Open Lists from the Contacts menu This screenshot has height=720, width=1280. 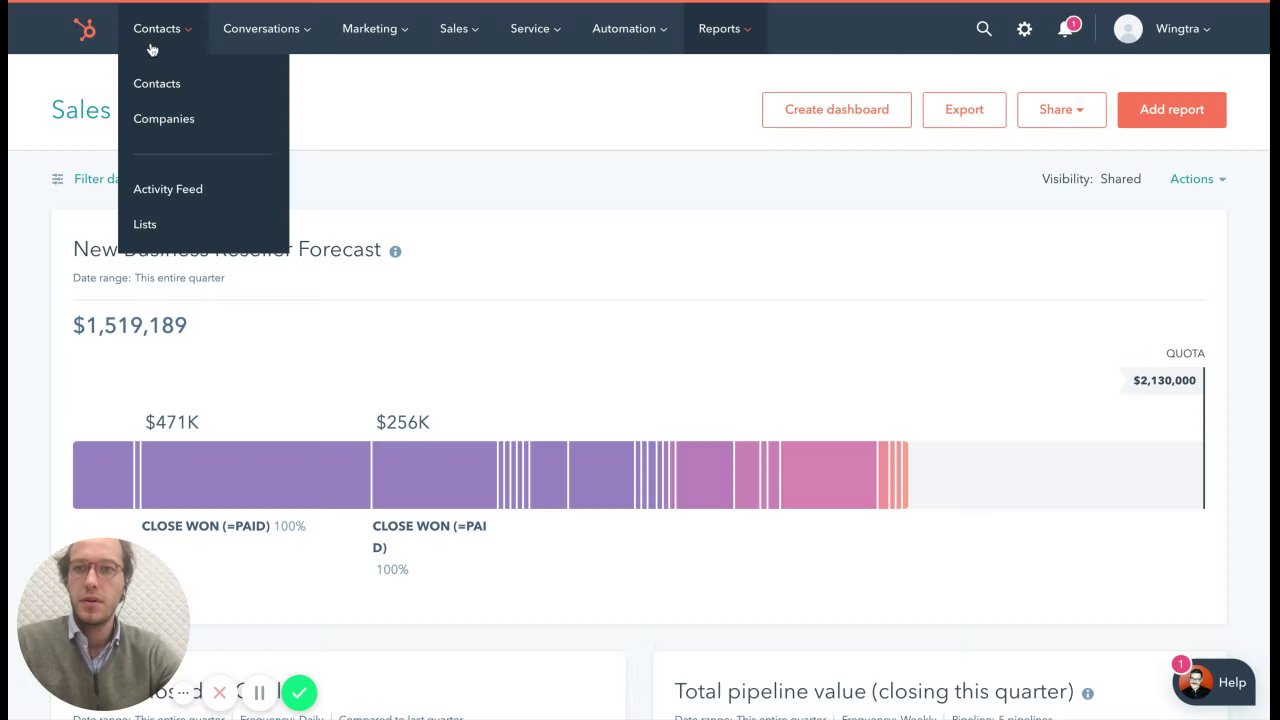[x=145, y=224]
